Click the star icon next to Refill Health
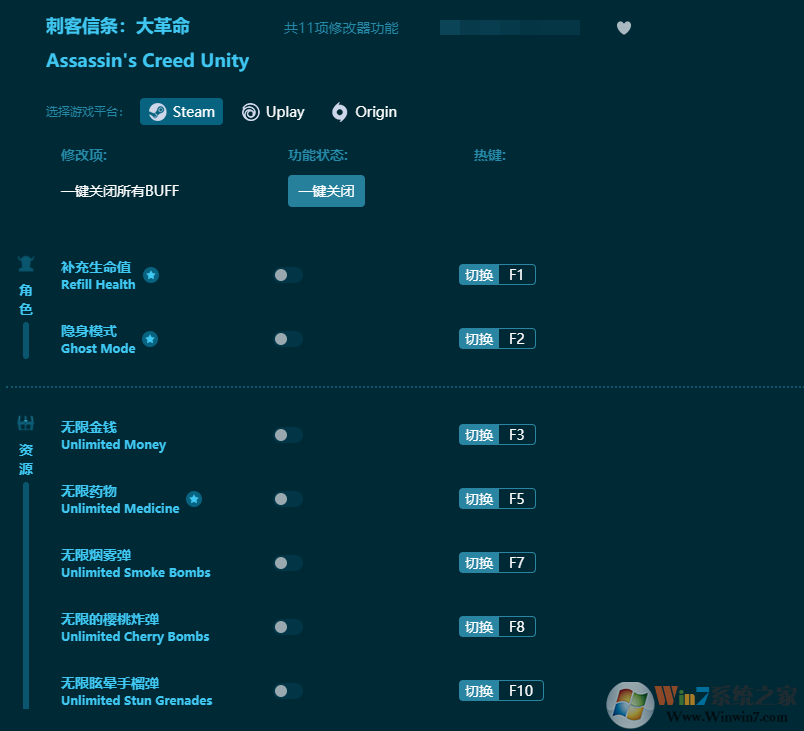This screenshot has height=731, width=804. (150, 274)
